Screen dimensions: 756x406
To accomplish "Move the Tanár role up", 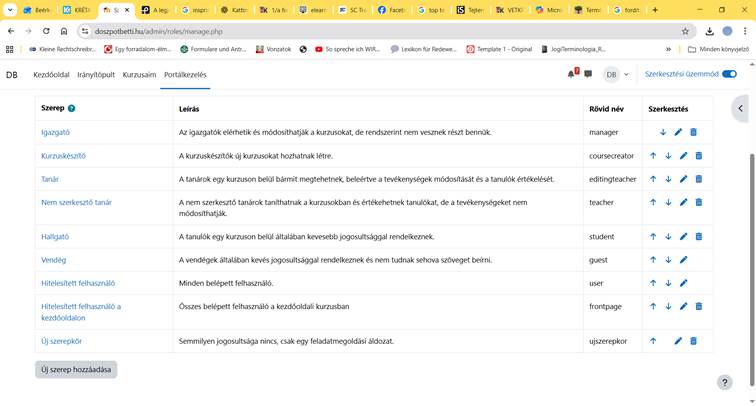I will point(653,179).
